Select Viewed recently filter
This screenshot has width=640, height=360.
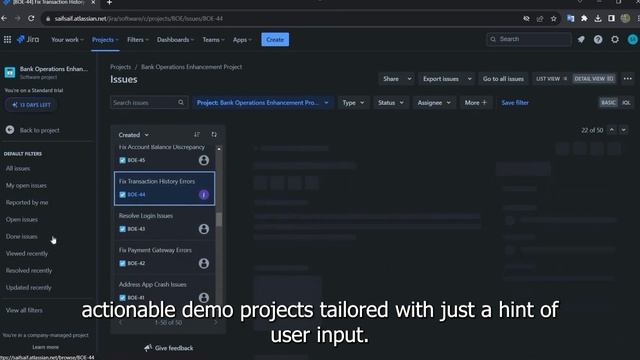tap(27, 253)
